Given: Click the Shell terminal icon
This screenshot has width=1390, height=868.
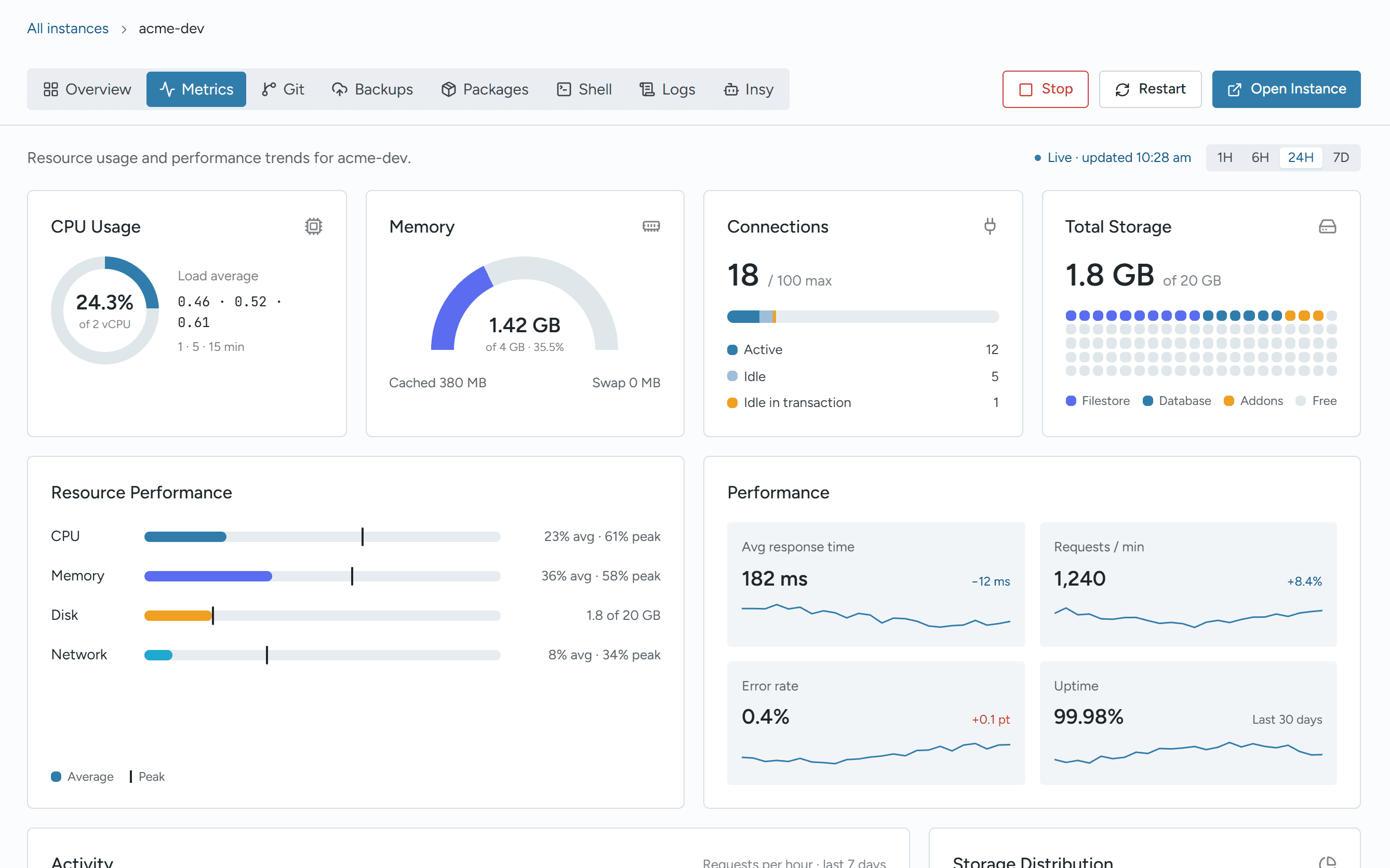Looking at the screenshot, I should click(x=564, y=89).
